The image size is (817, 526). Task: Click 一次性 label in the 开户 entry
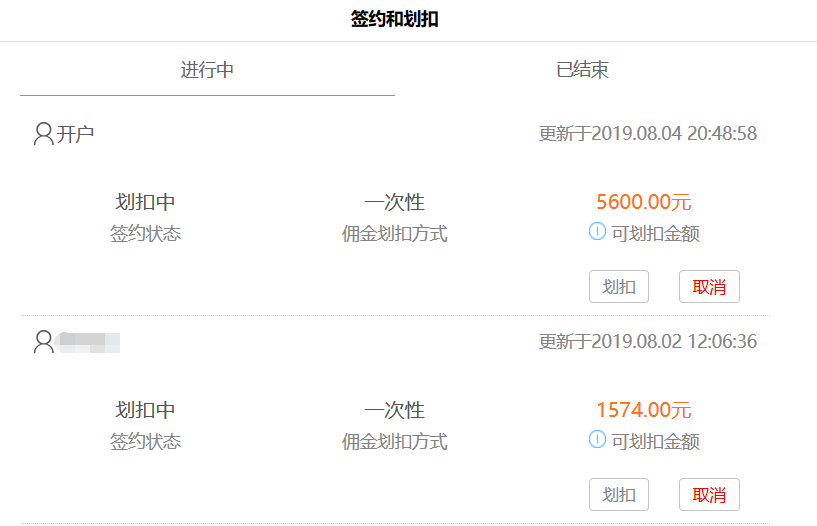(394, 202)
